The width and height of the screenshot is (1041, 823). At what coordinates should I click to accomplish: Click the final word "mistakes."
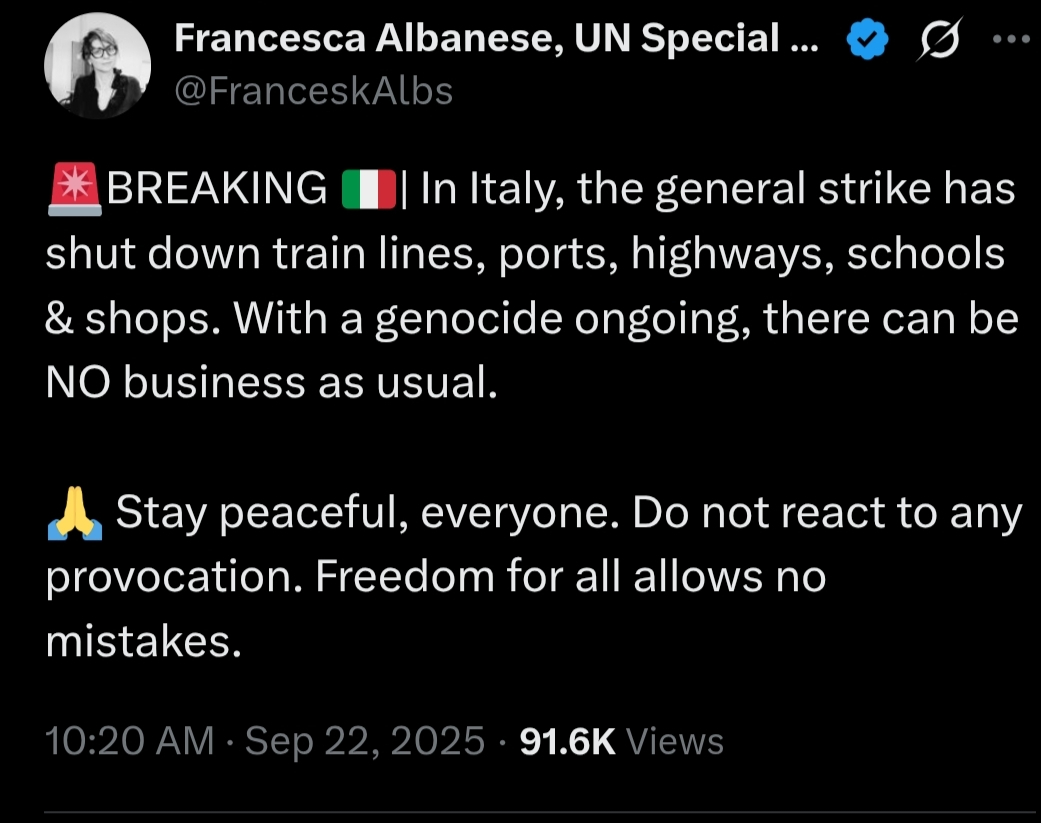click(144, 643)
